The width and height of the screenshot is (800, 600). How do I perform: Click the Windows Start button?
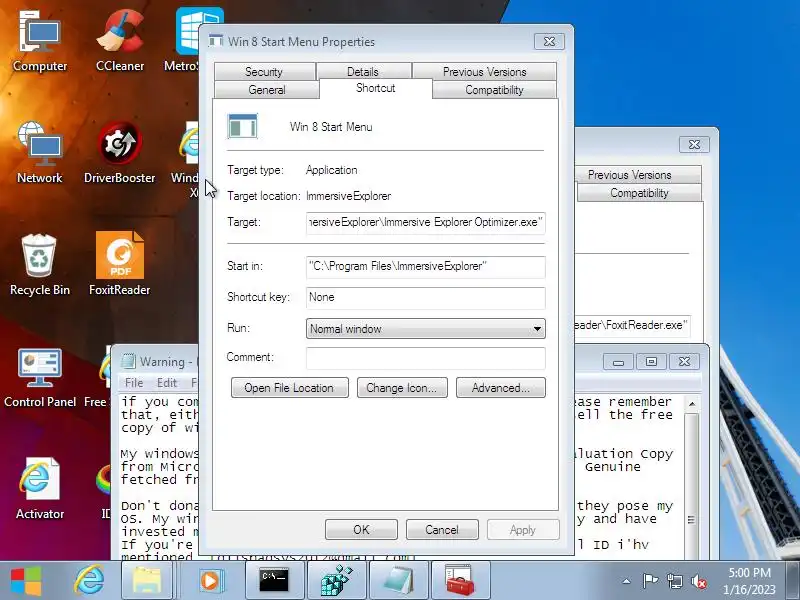pos(26,581)
